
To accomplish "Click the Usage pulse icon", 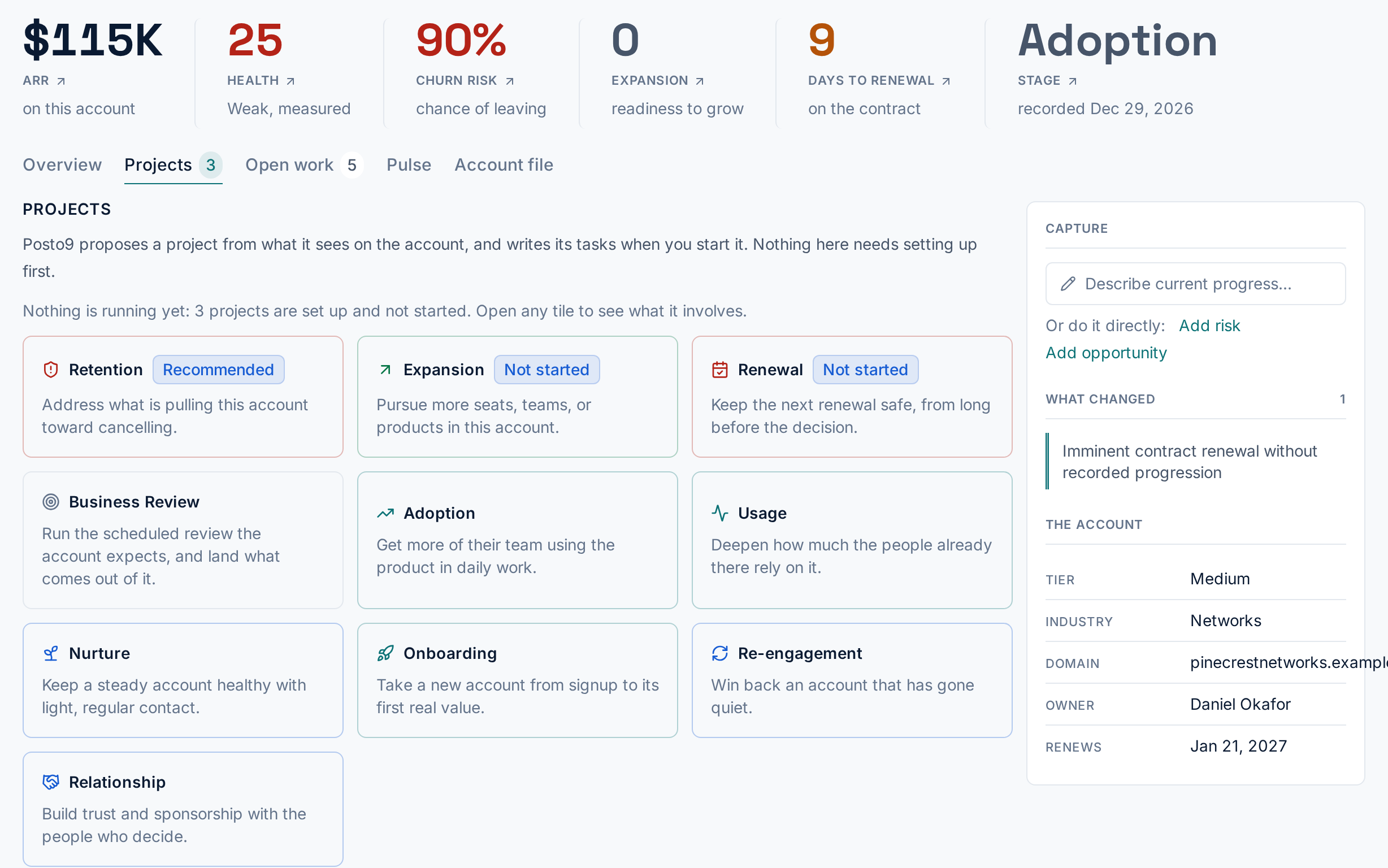I will [x=720, y=513].
